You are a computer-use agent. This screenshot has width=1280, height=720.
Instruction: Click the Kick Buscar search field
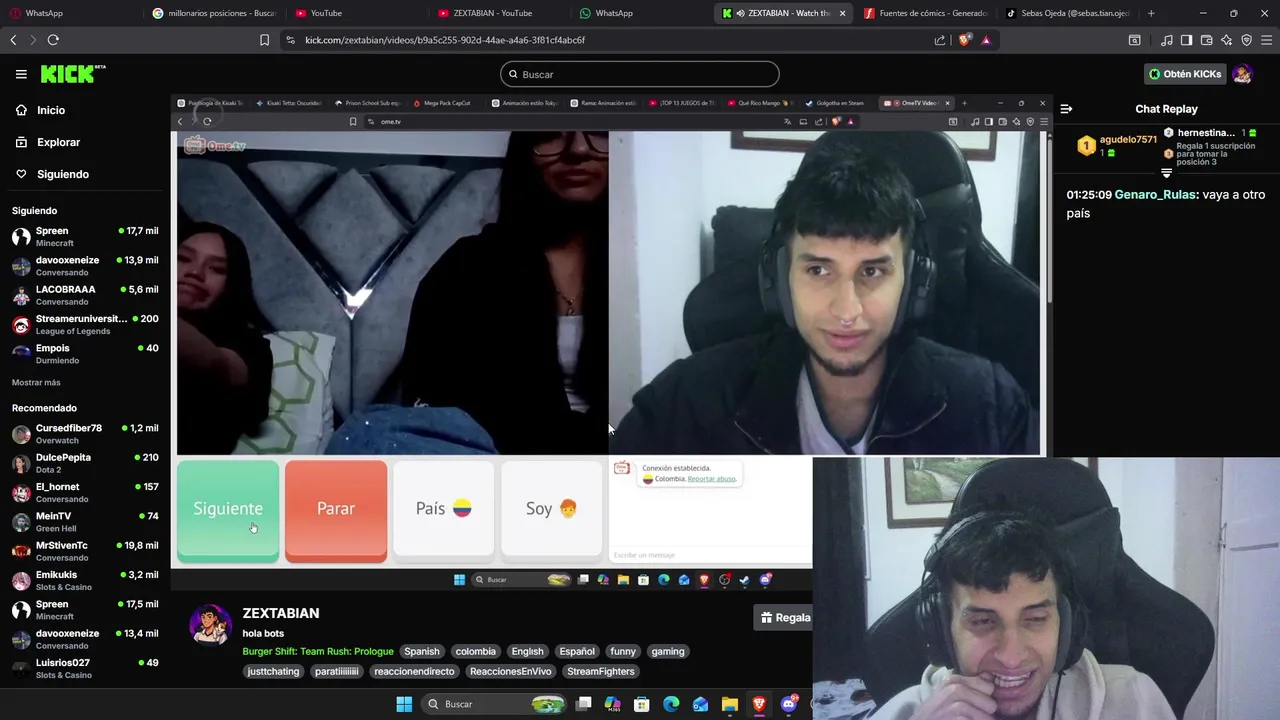(640, 74)
